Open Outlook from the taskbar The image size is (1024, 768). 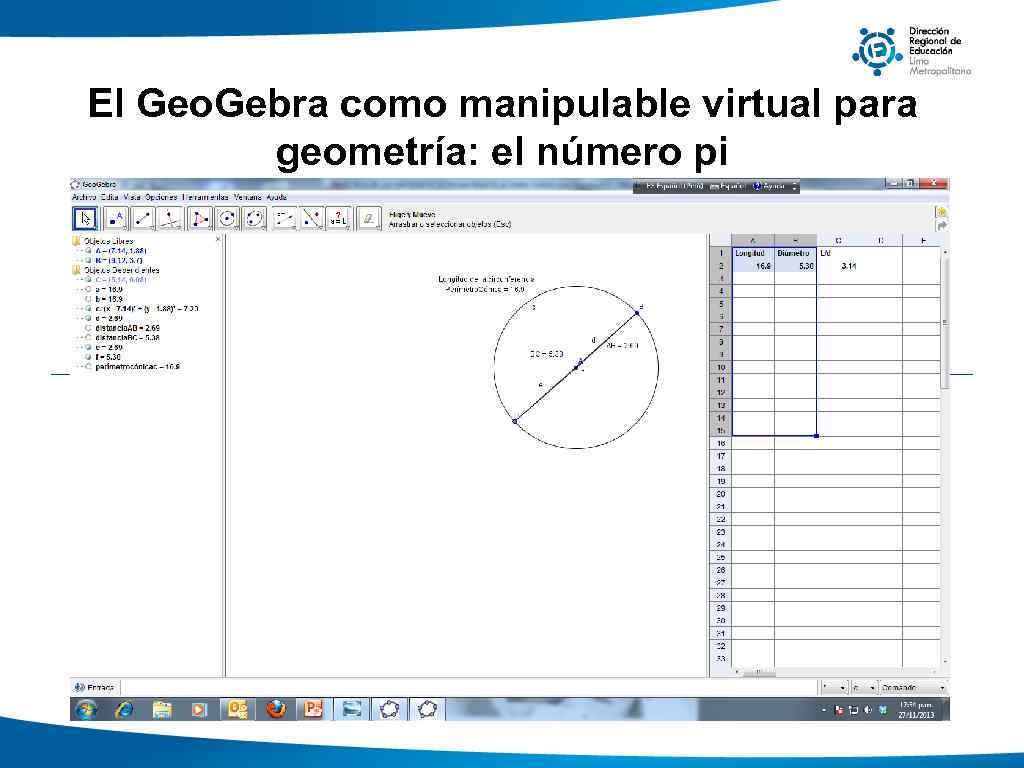(x=238, y=709)
